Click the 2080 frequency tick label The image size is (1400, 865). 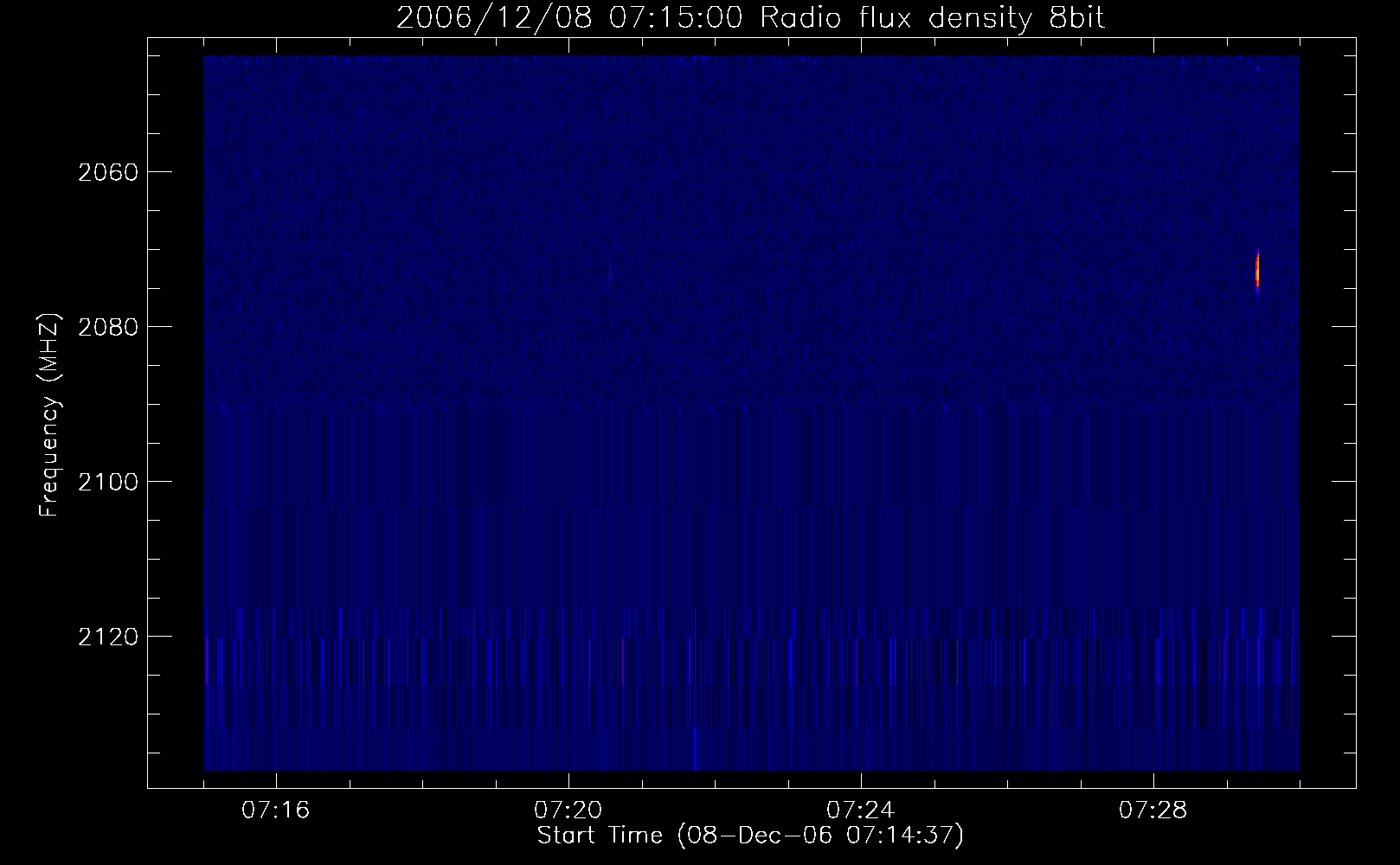pyautogui.click(x=108, y=327)
